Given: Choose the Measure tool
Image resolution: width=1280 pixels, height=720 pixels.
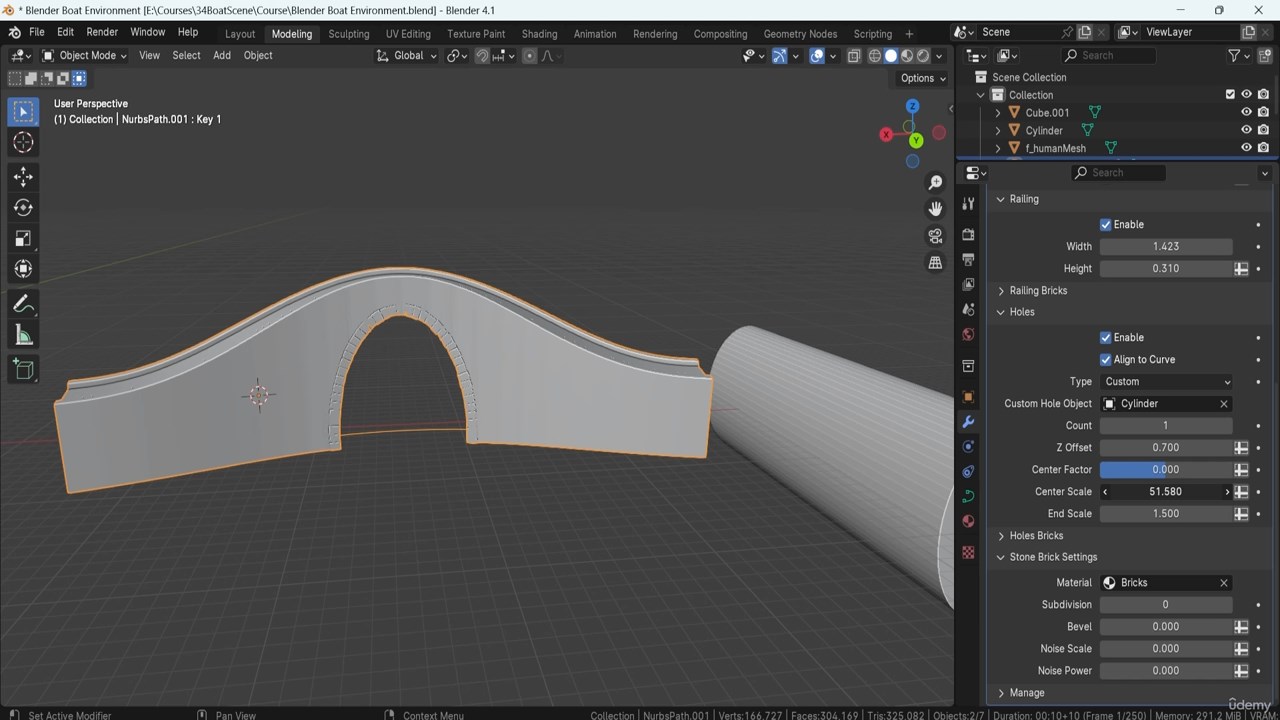Looking at the screenshot, I should point(23,335).
